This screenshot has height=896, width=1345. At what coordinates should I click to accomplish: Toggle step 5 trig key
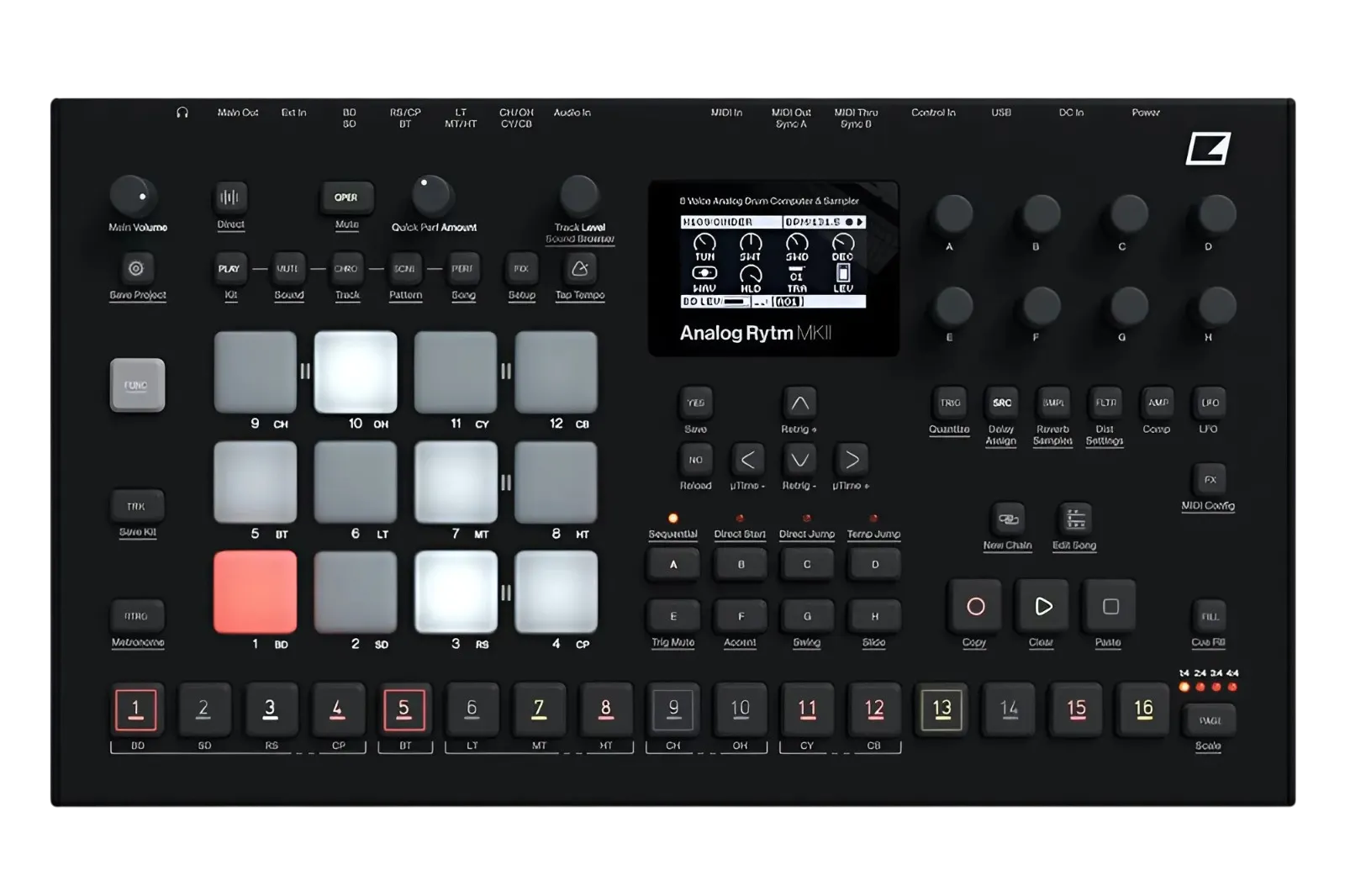click(x=404, y=709)
